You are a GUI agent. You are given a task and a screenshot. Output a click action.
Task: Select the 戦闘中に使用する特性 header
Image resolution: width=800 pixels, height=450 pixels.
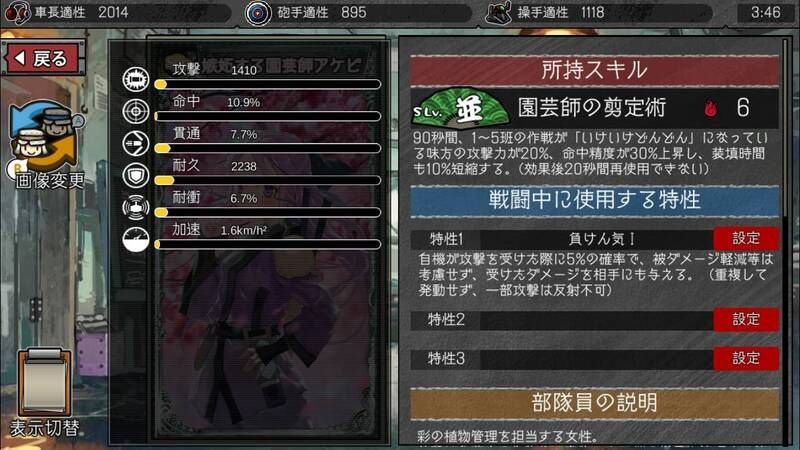coord(594,200)
